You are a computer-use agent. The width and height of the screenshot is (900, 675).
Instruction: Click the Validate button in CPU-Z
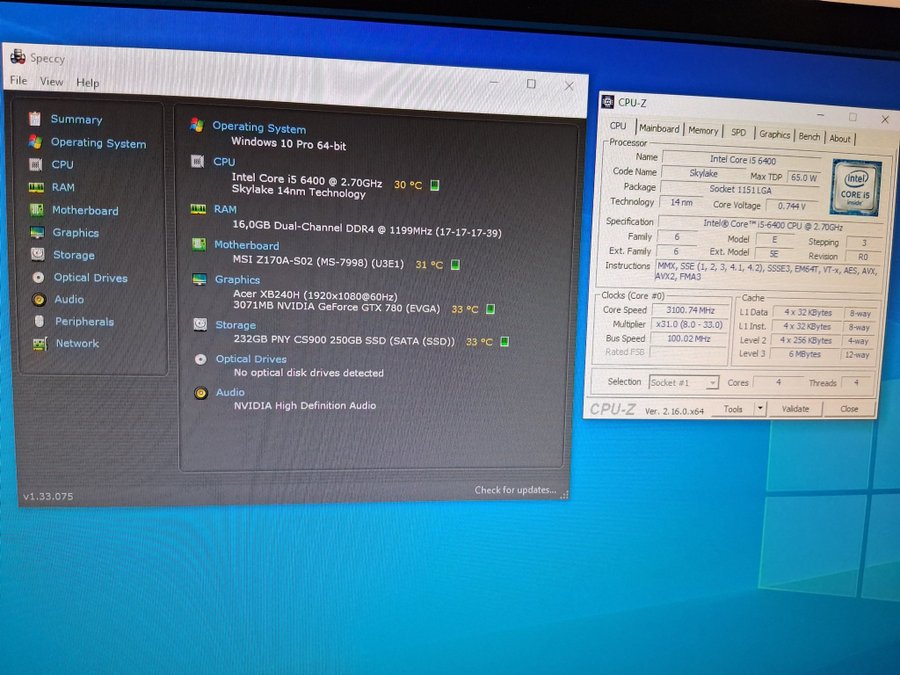click(x=796, y=409)
